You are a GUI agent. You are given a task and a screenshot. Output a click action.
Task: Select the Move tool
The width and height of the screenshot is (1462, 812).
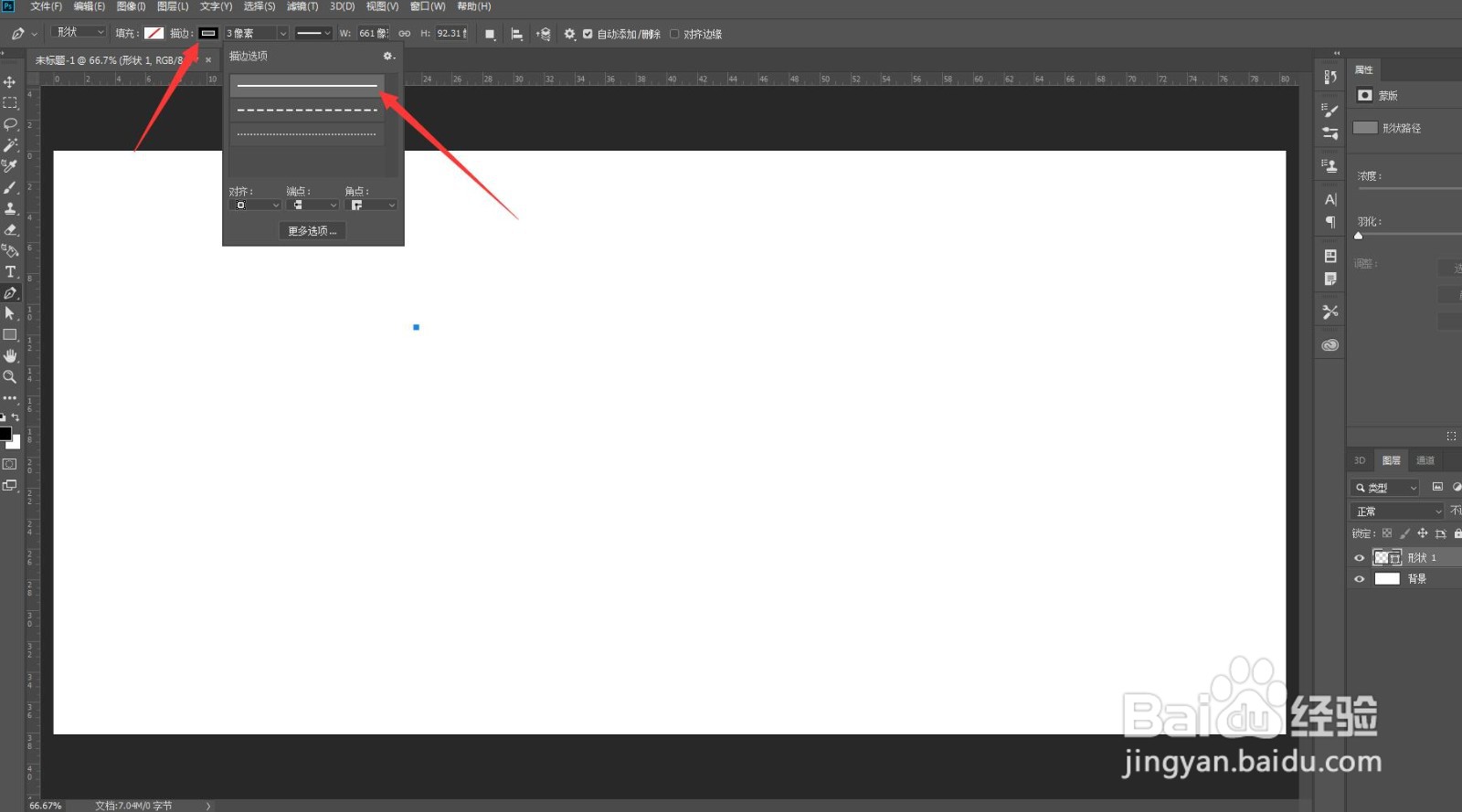(10, 82)
